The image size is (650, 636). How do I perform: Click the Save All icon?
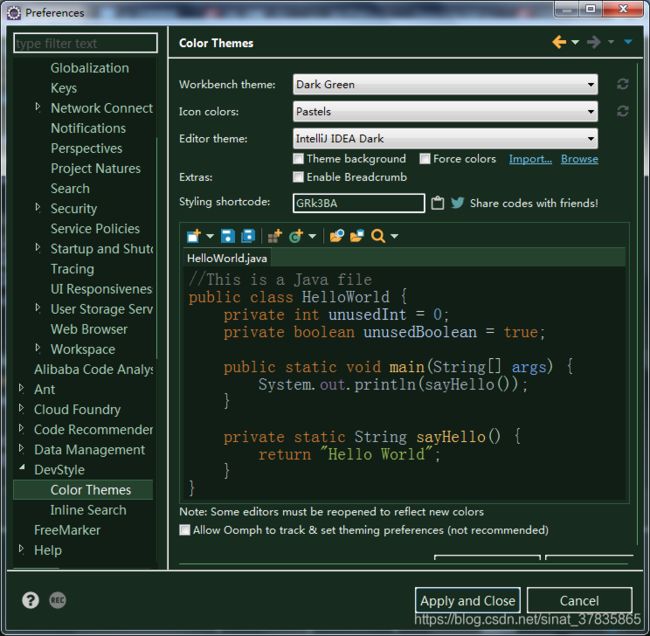(x=248, y=236)
